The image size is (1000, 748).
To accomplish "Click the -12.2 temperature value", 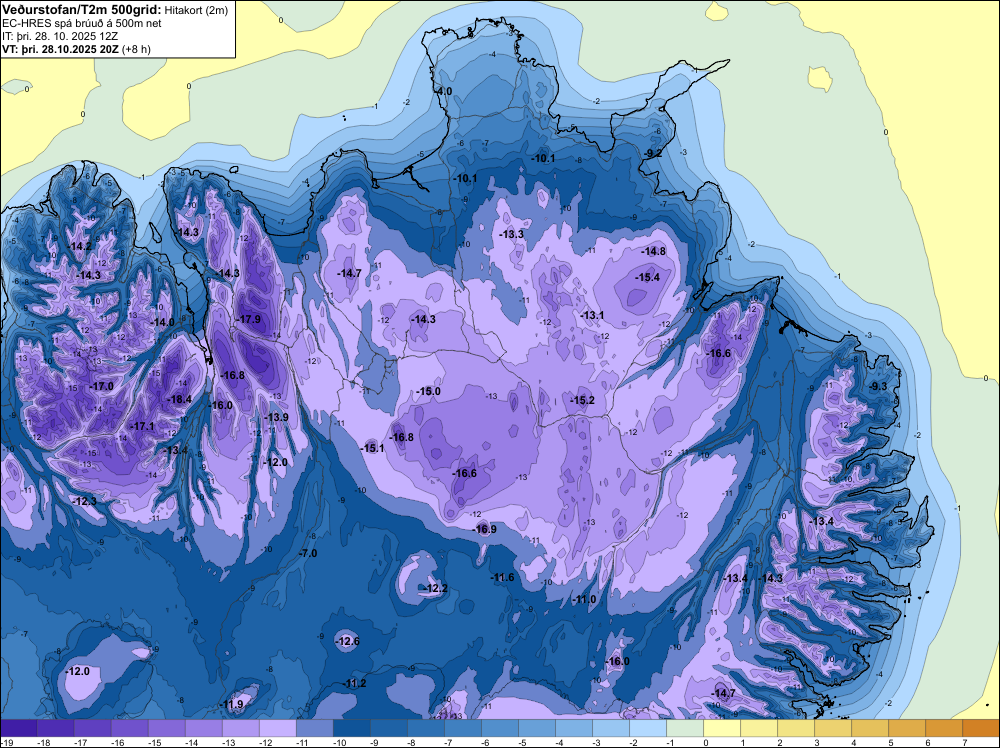I will [x=436, y=588].
